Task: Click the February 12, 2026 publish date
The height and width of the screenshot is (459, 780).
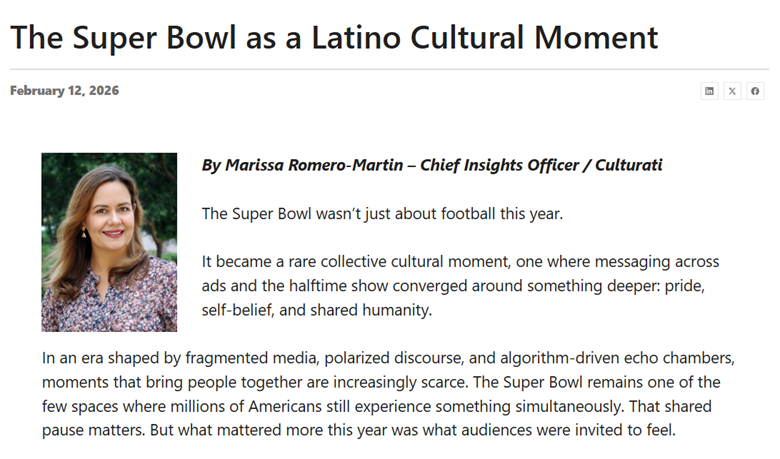Action: [64, 91]
